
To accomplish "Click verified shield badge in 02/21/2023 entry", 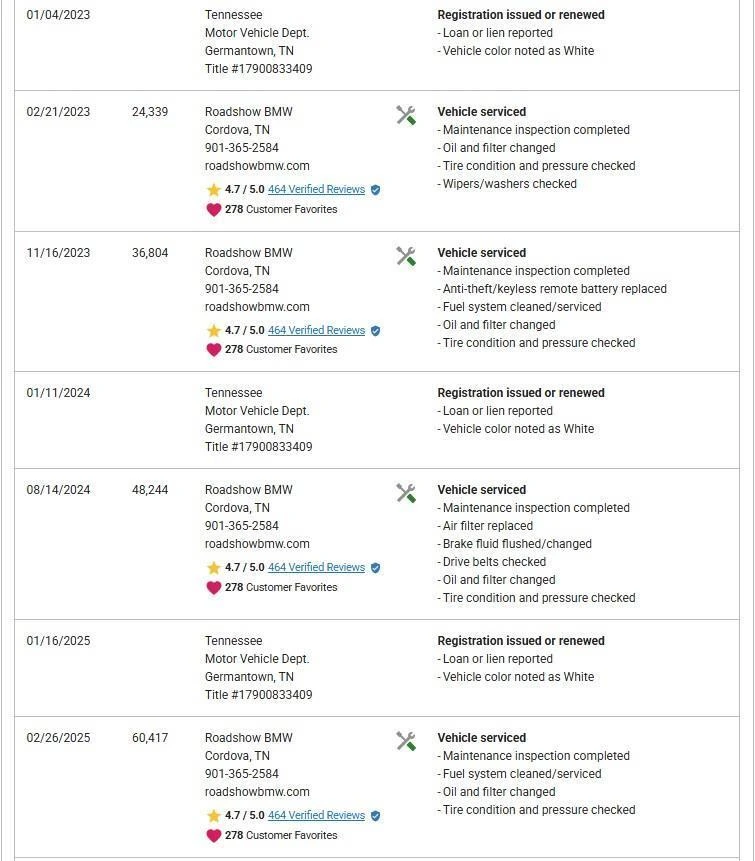I will click(x=375, y=190).
